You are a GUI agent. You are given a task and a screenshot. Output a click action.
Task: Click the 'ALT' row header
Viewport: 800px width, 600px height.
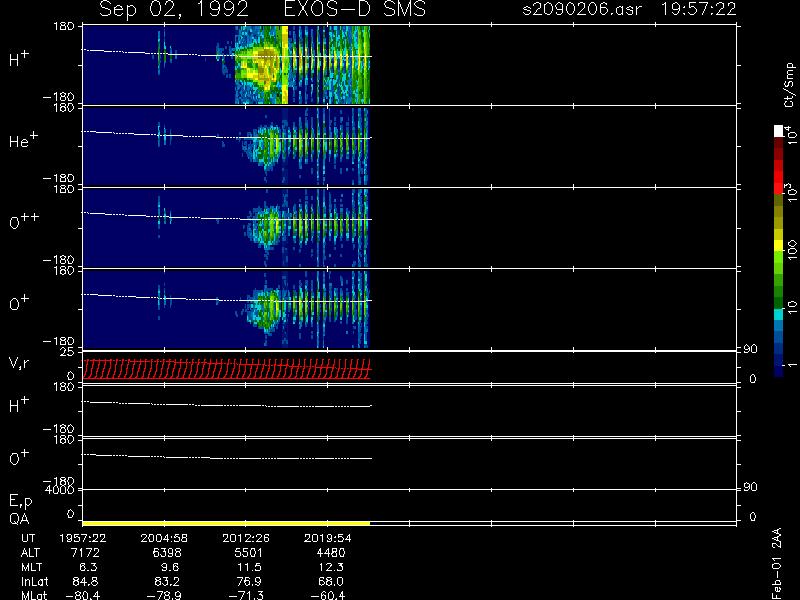tap(30, 553)
